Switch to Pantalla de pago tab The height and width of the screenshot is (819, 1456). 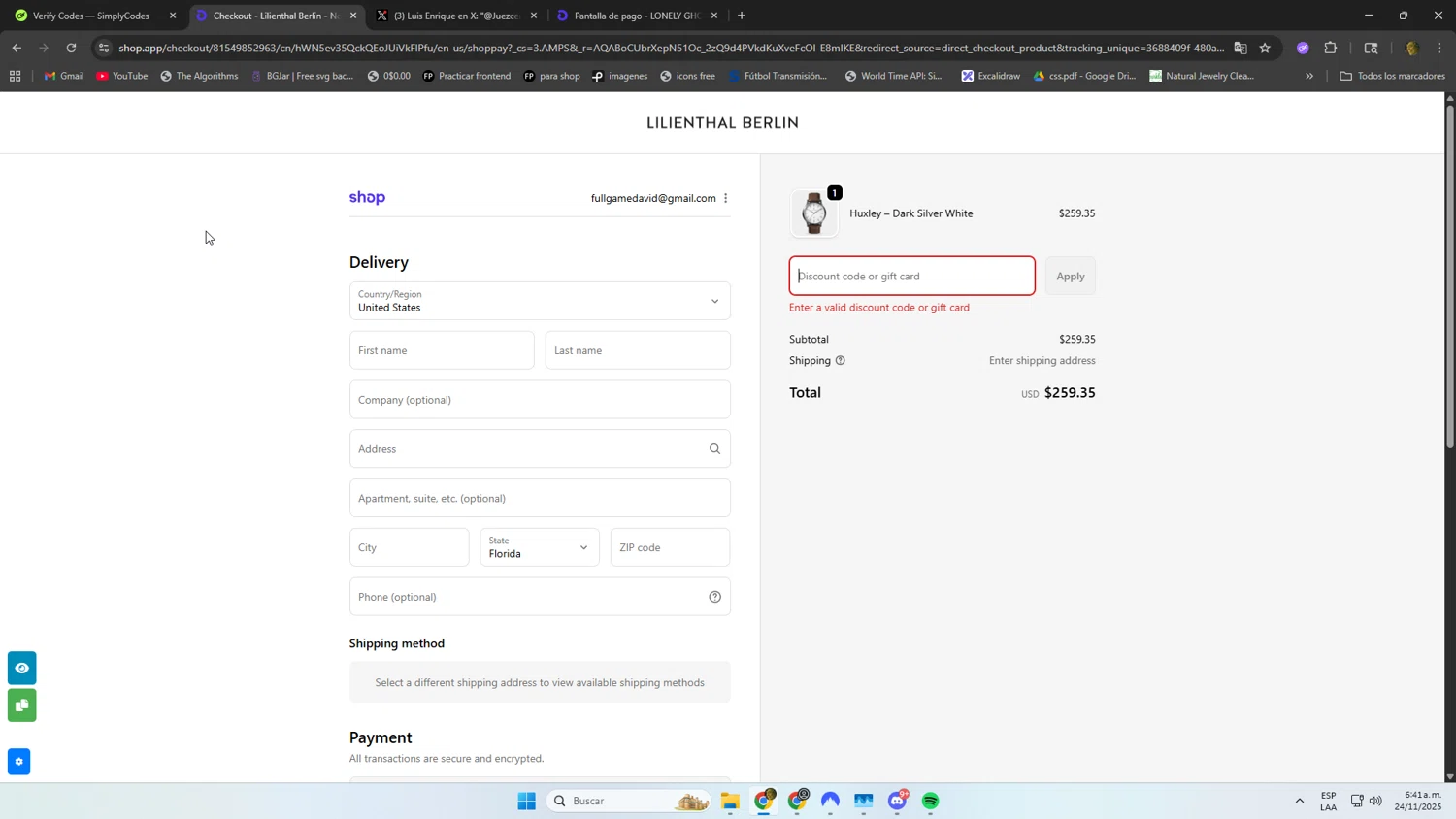click(636, 16)
